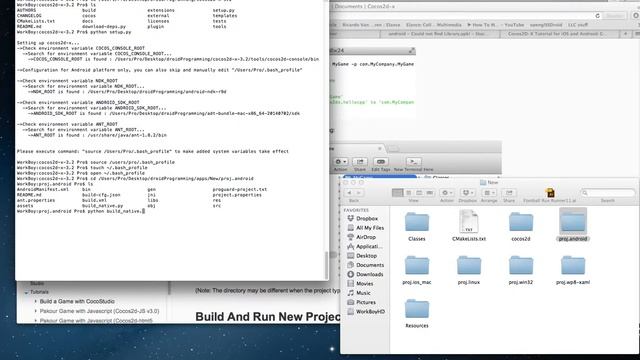Open Action gear menu in New window
Viewport: 640px width, 360px height.
coord(447,193)
